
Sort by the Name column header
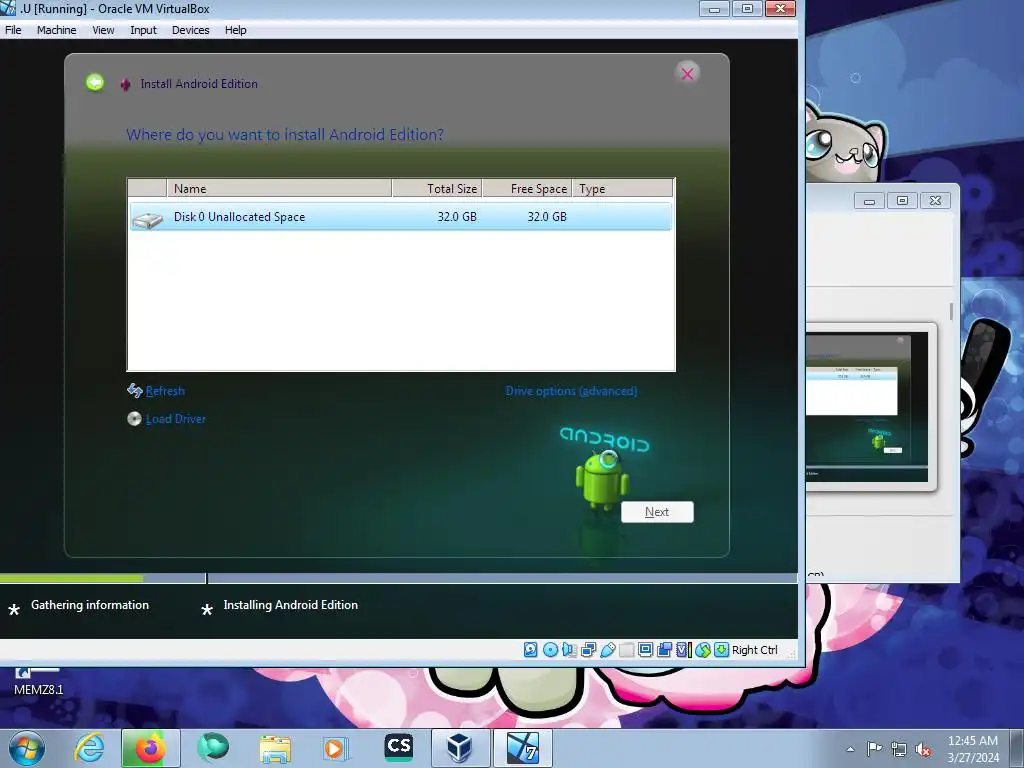pos(280,188)
